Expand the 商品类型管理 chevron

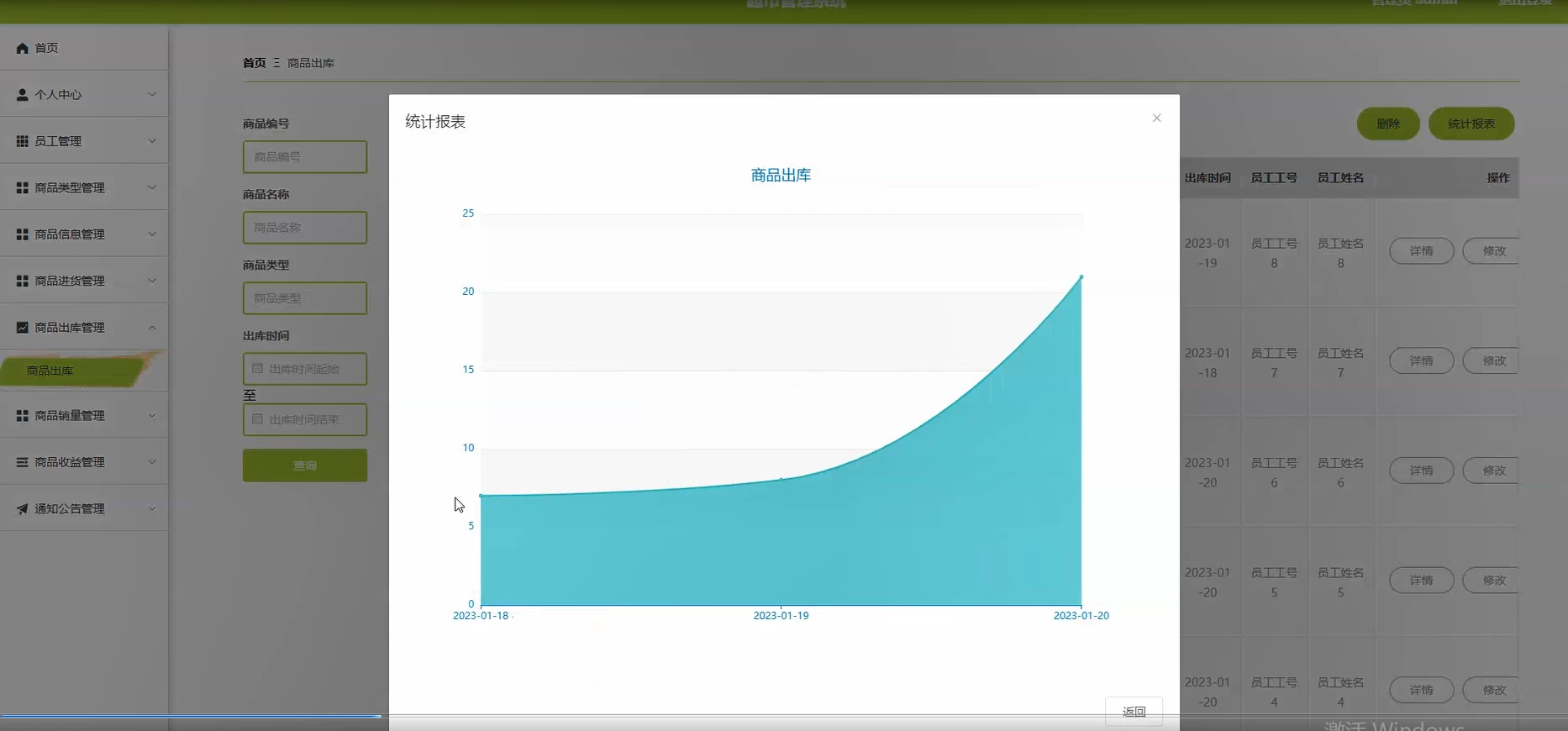[x=152, y=187]
